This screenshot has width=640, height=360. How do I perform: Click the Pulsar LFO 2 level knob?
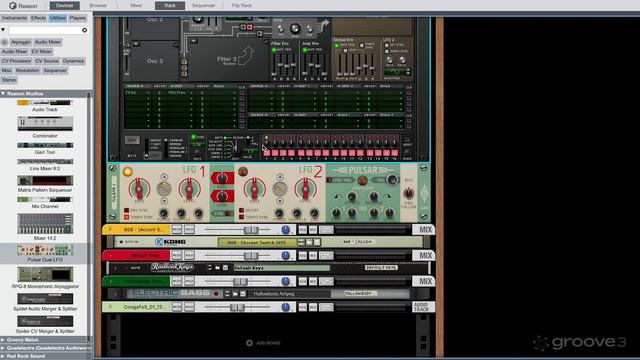click(x=305, y=189)
